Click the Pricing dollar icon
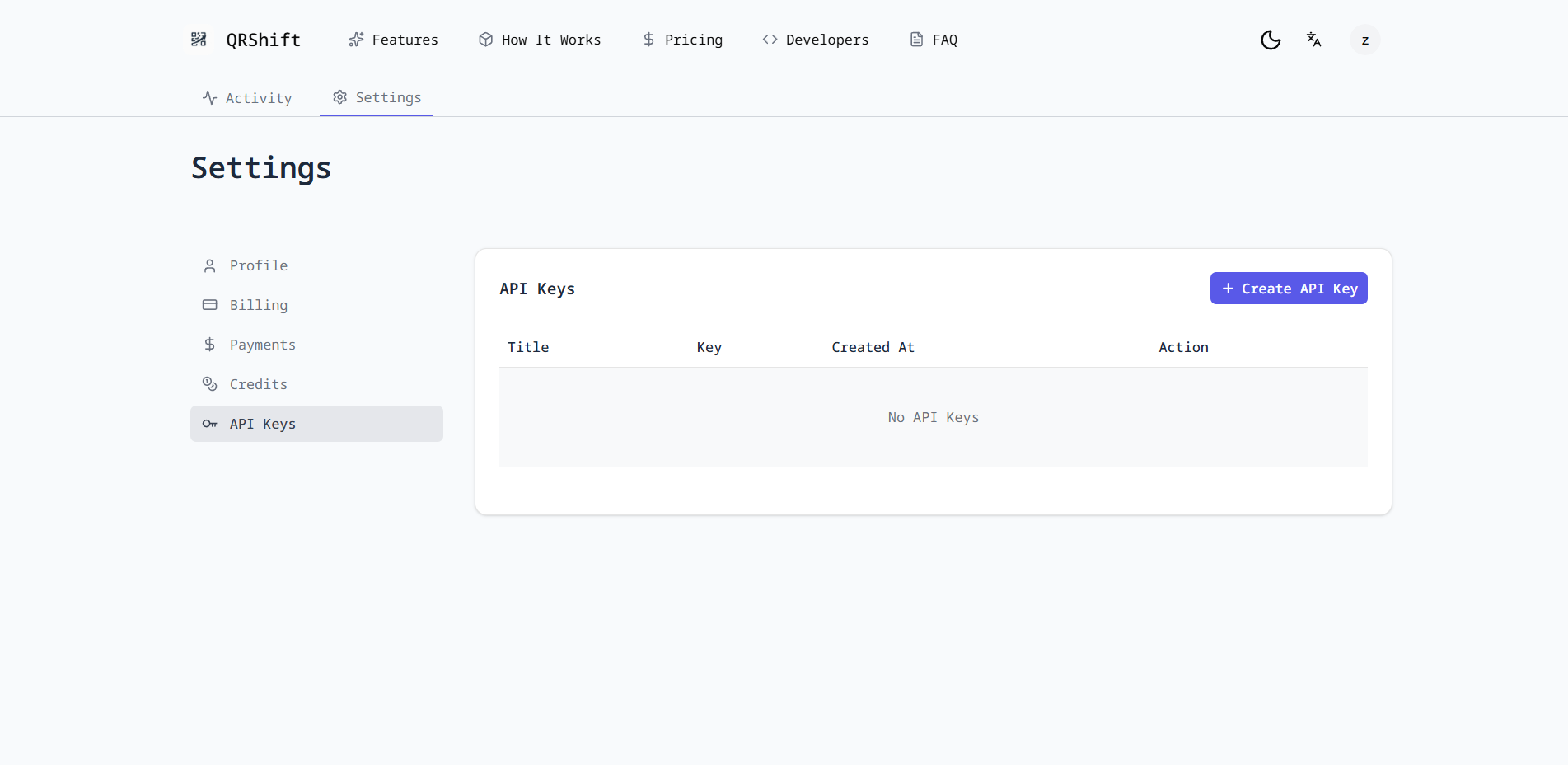The width and height of the screenshot is (1568, 765). click(649, 40)
